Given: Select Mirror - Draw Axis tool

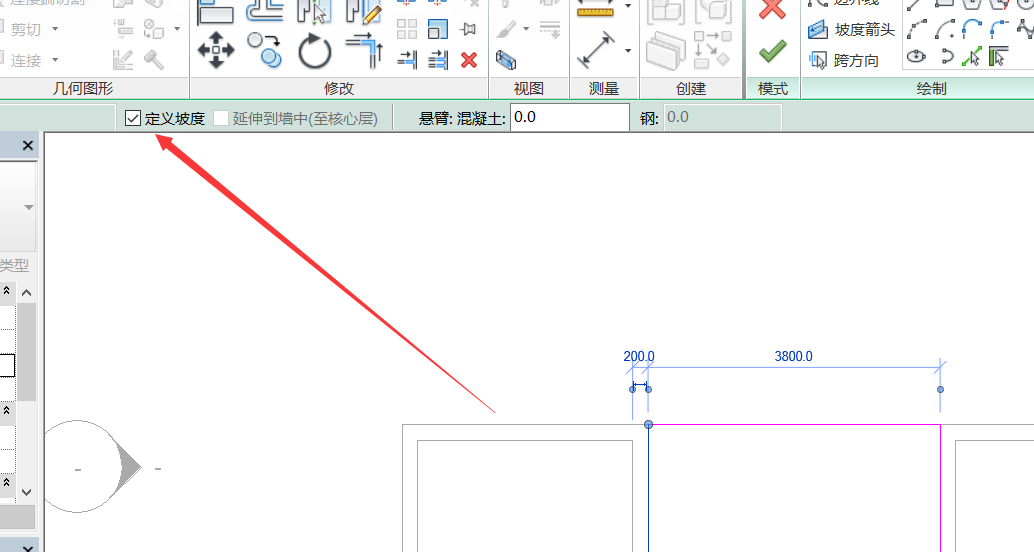Looking at the screenshot, I should (x=364, y=11).
